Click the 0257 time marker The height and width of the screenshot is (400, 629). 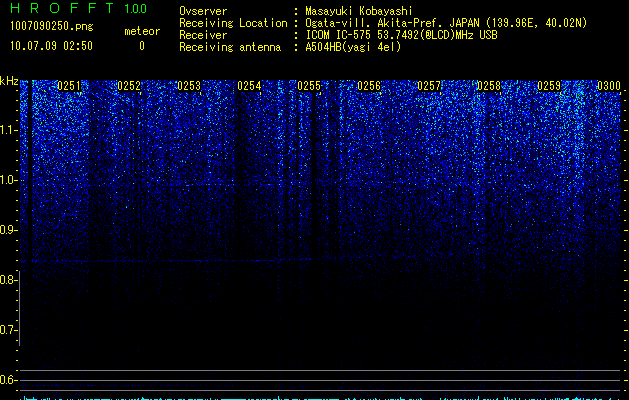click(x=429, y=86)
